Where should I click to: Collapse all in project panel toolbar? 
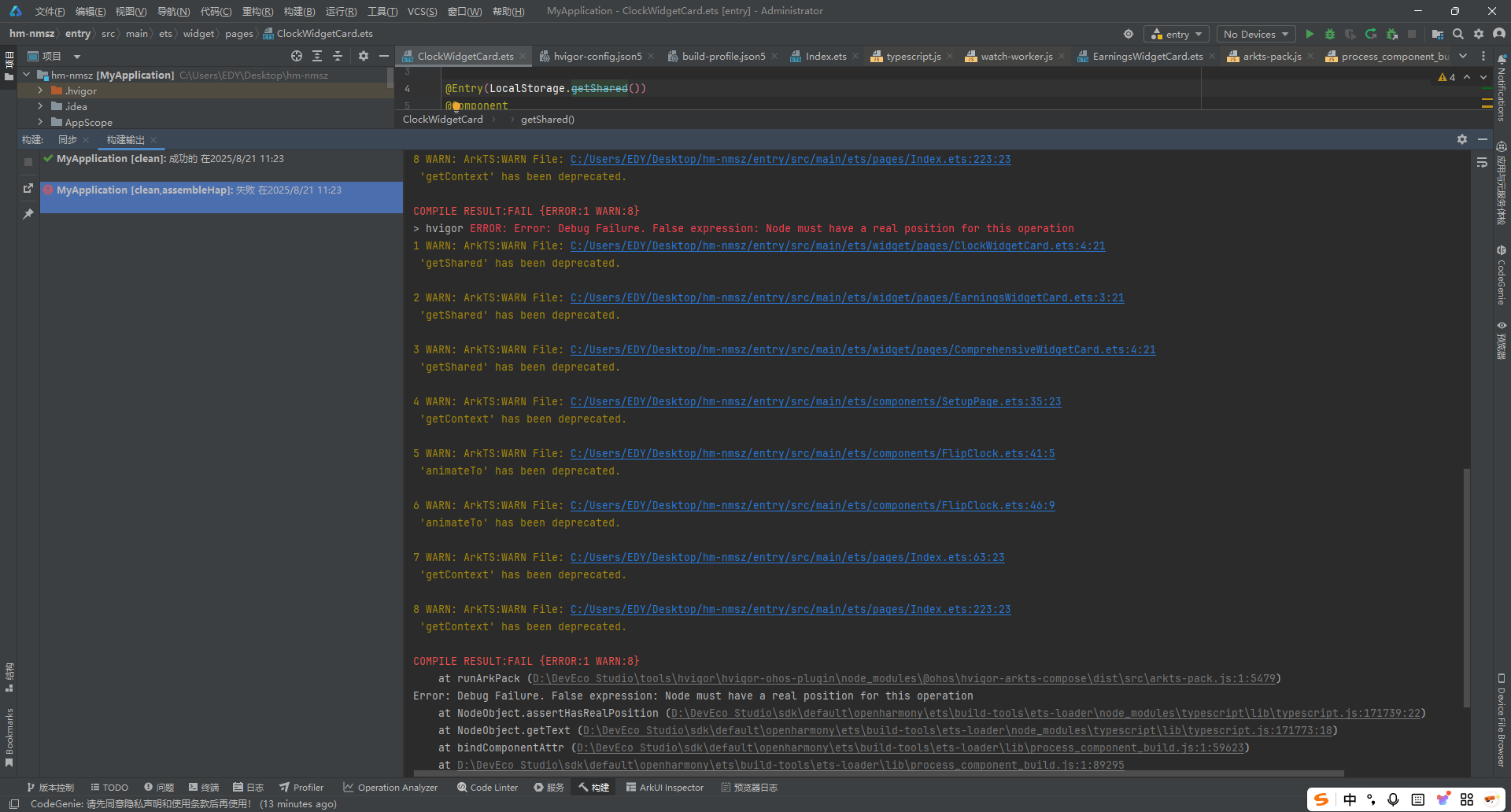pos(338,56)
